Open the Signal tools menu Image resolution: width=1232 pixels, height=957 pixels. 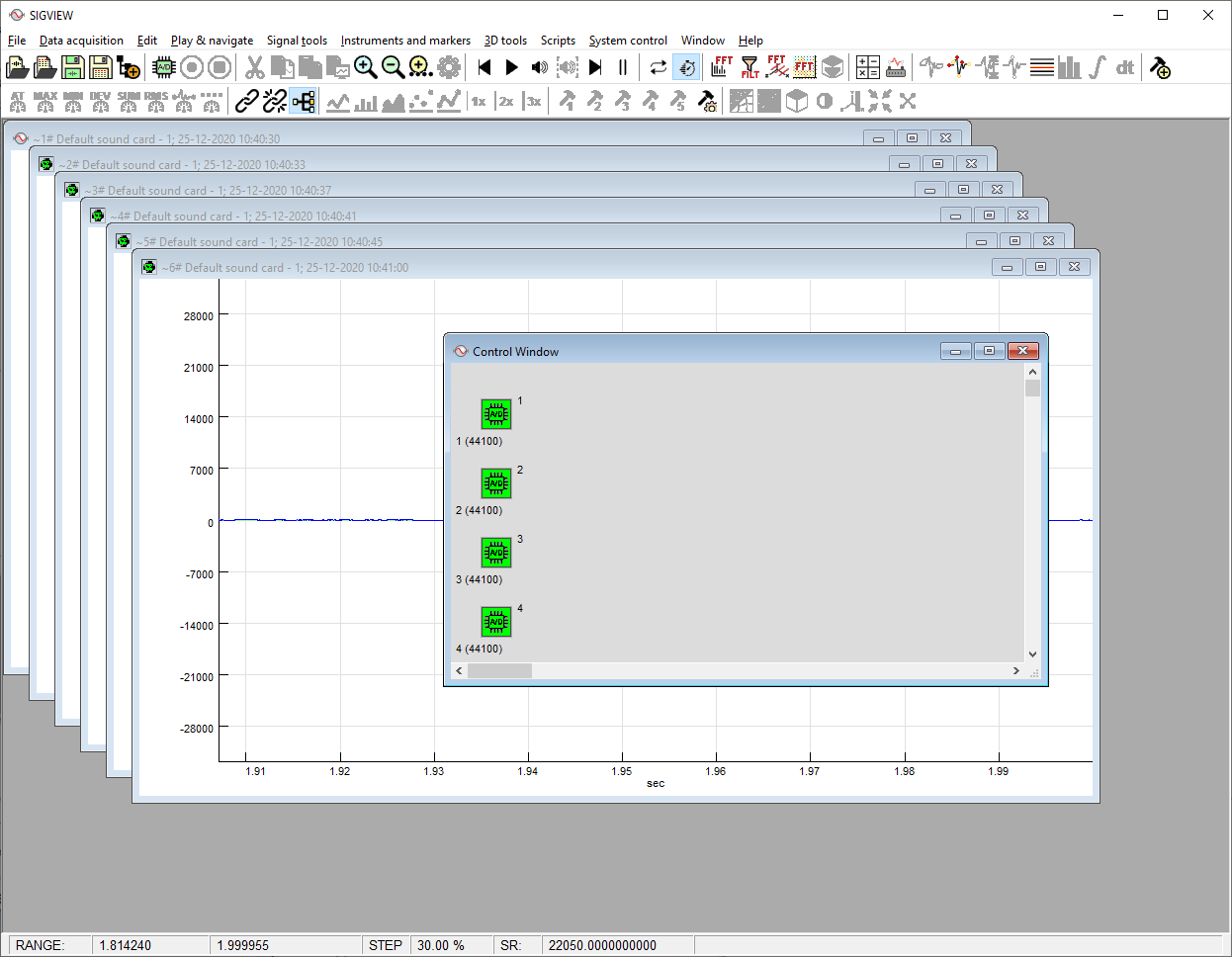(297, 41)
